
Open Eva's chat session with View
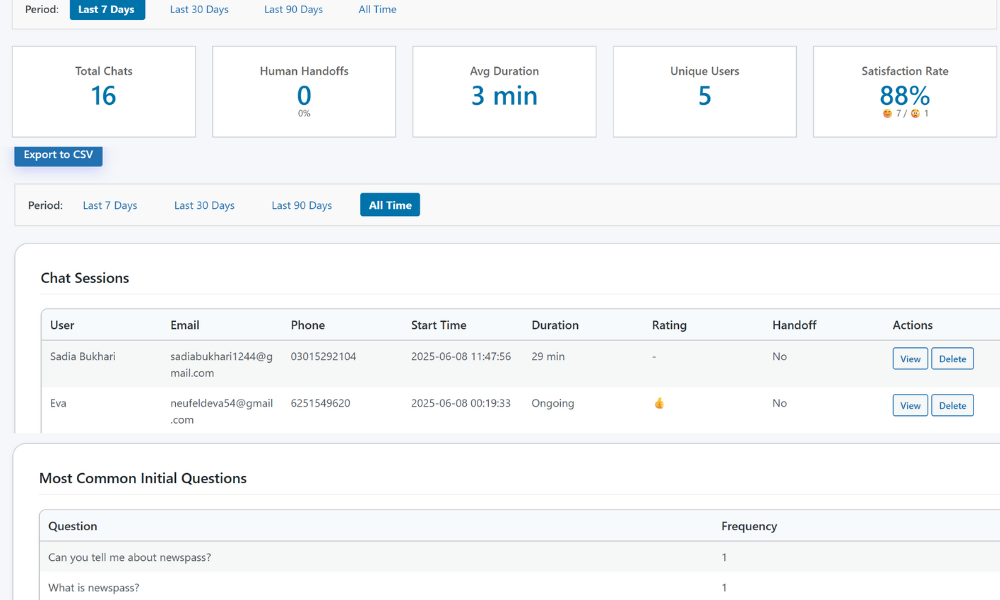click(910, 405)
